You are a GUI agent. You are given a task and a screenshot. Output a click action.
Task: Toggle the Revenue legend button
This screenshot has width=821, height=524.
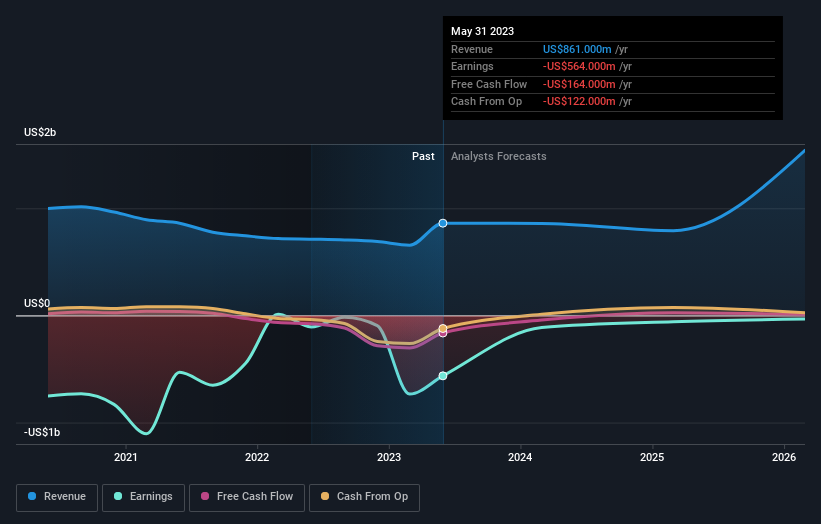[57, 497]
